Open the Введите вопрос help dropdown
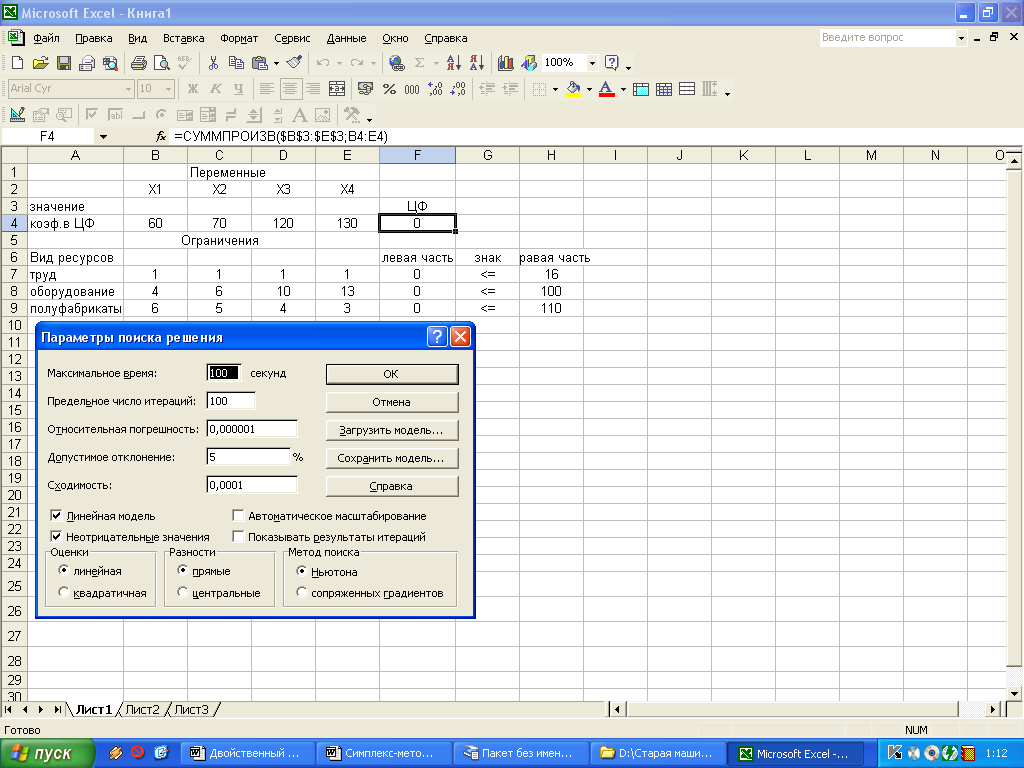The image size is (1024, 768). point(961,38)
